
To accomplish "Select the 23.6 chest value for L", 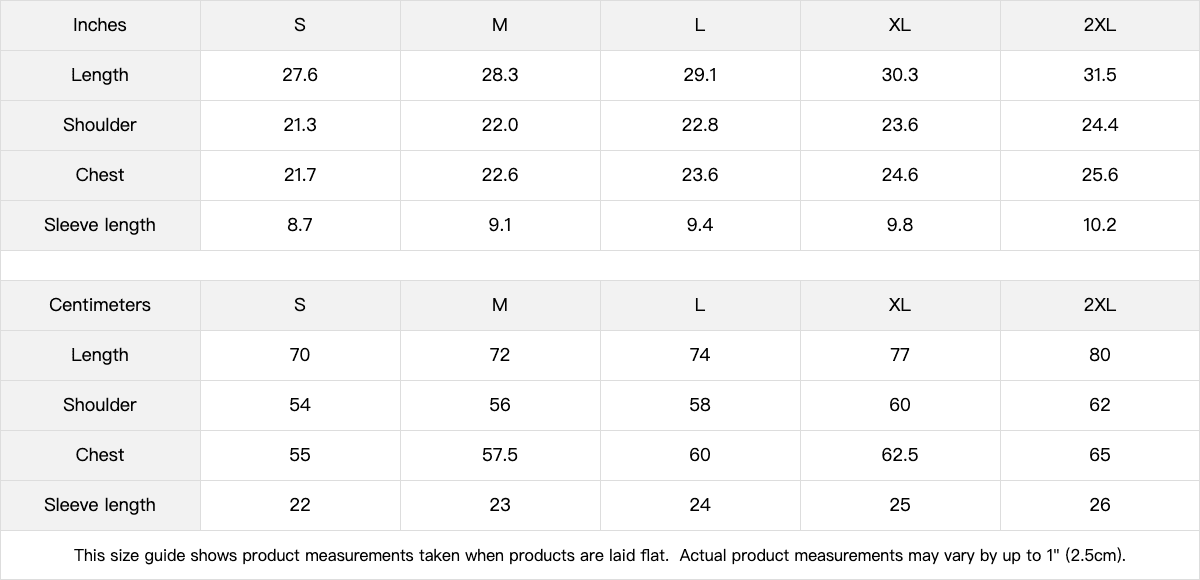I will click(700, 175).
